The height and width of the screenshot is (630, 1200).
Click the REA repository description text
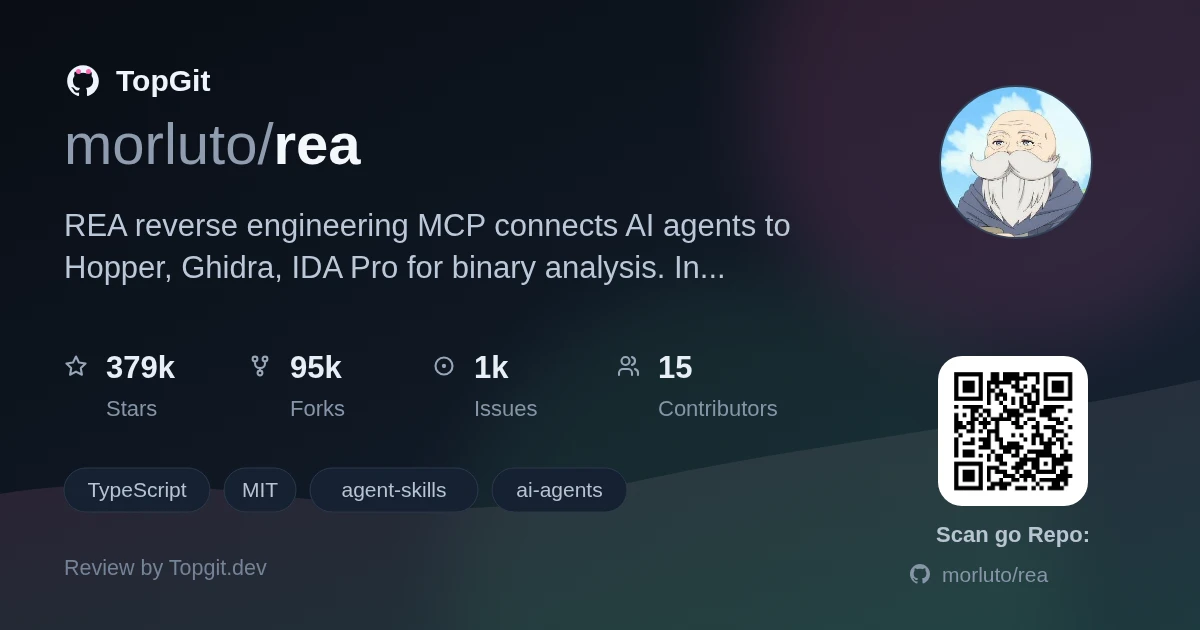(427, 247)
